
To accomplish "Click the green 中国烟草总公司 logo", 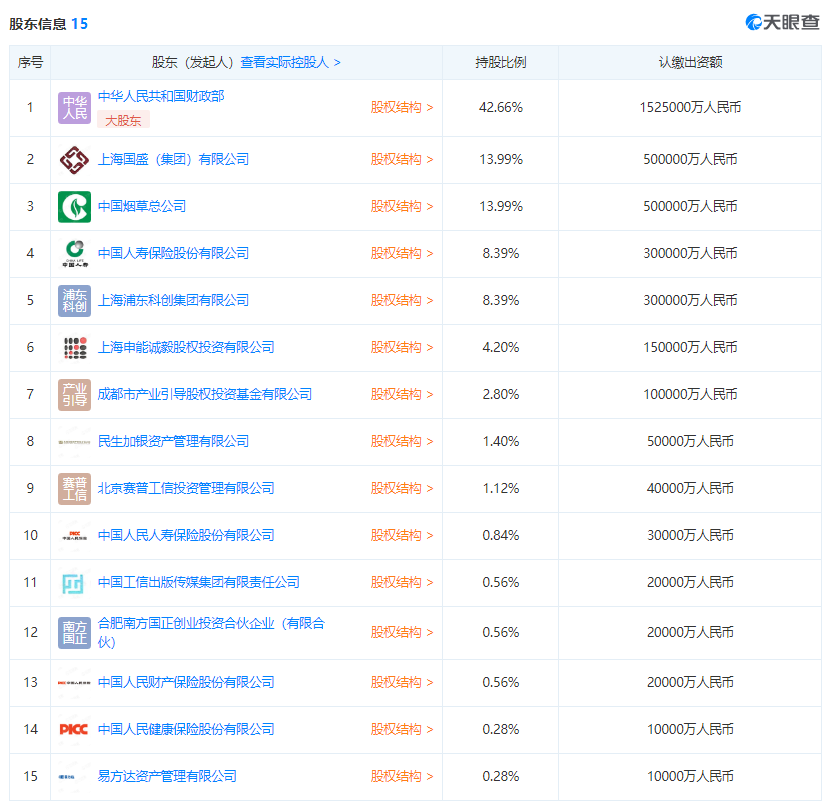I will coord(75,207).
